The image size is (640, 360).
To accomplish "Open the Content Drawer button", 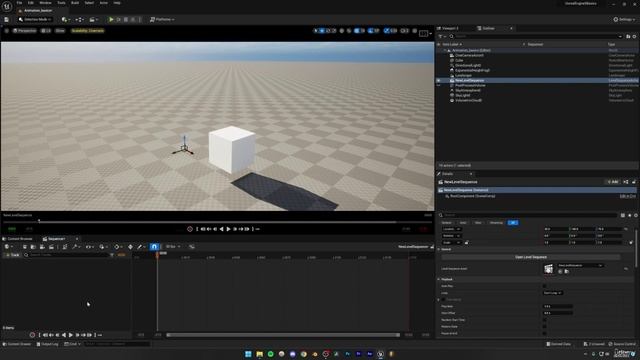I will (17, 344).
